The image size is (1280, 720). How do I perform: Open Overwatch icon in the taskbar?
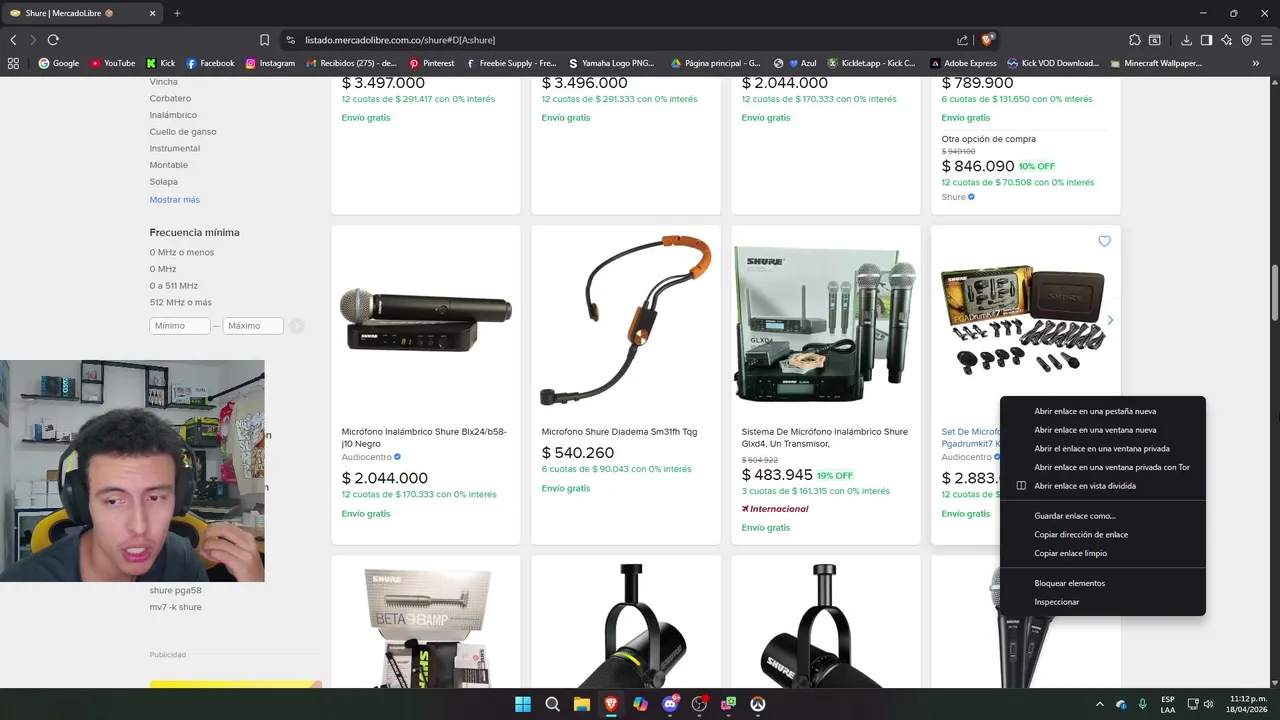pyautogui.click(x=758, y=704)
